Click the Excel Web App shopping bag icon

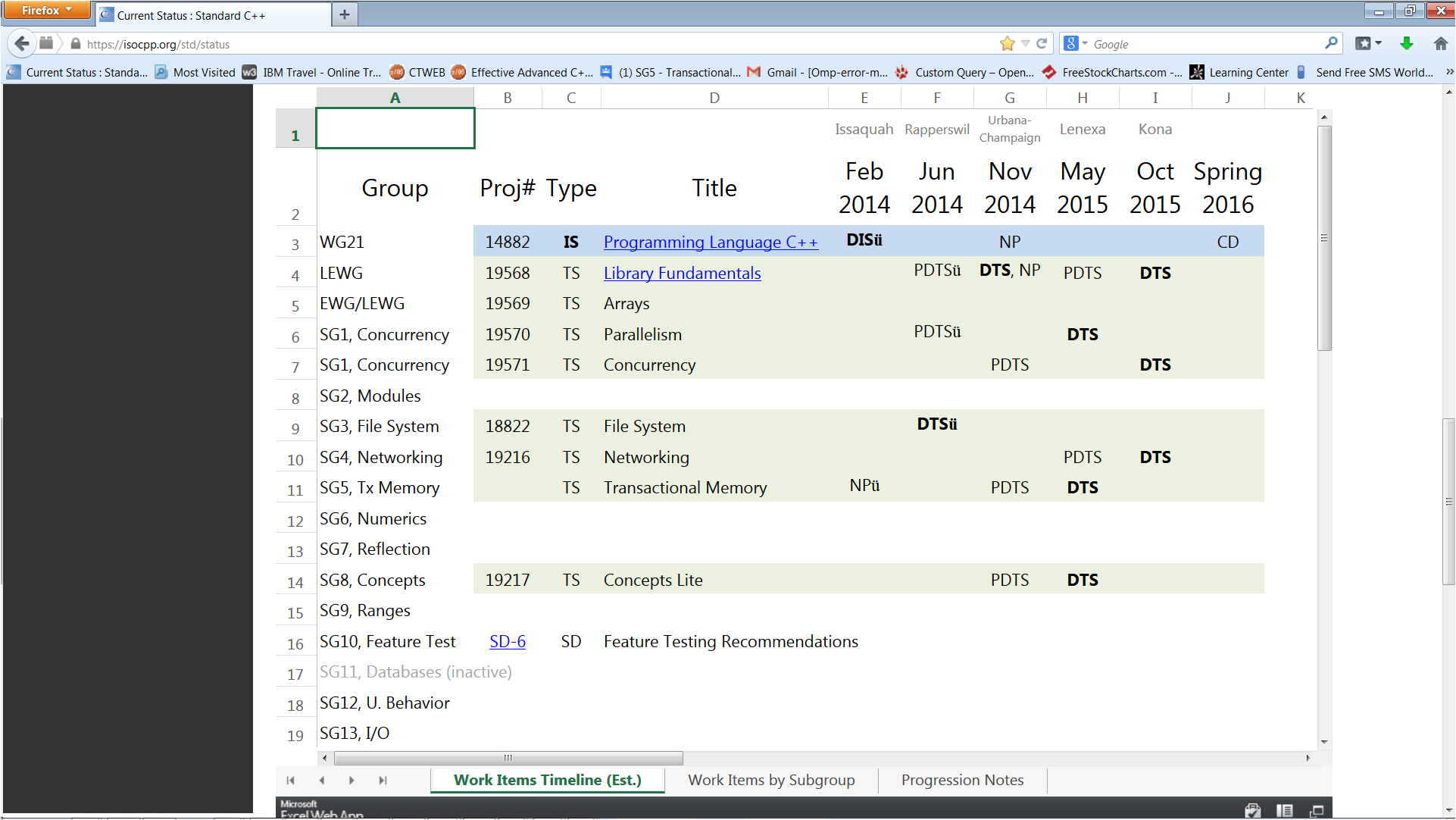(1252, 810)
